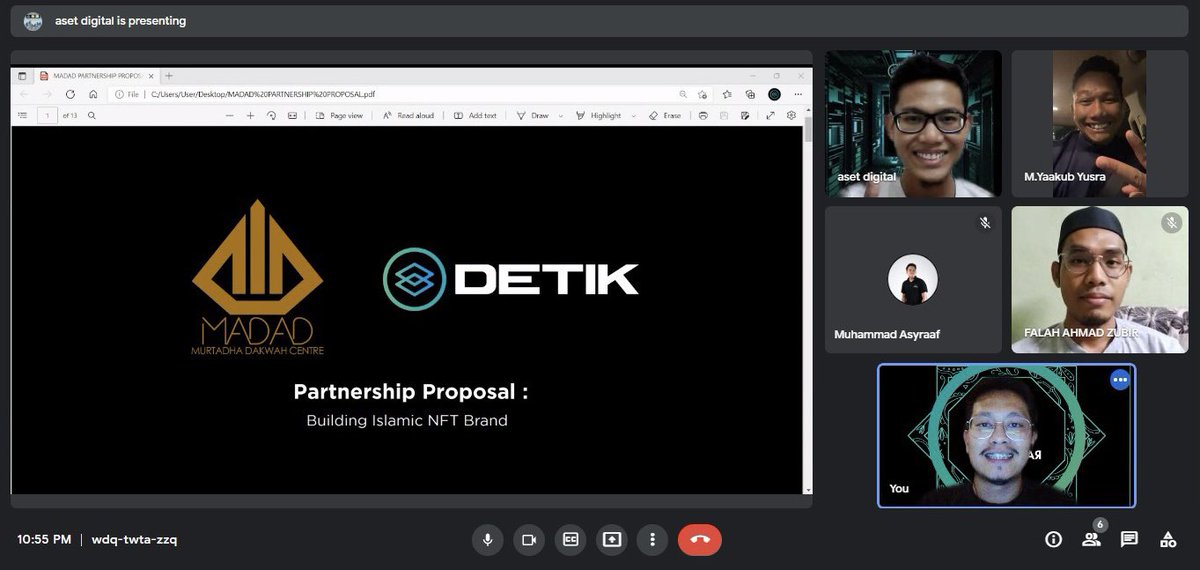
Task: Mute the microphone in the call
Action: 487,540
